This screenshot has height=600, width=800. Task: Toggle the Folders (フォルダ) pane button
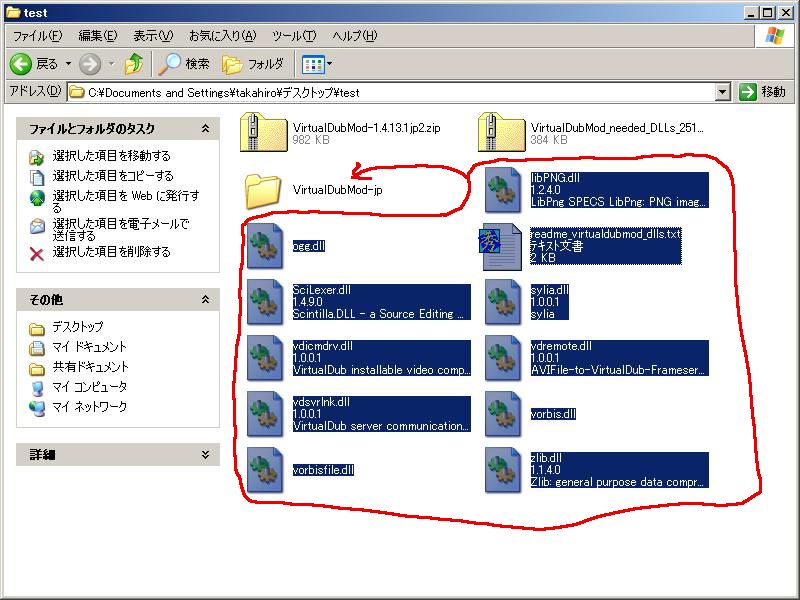coord(253,64)
